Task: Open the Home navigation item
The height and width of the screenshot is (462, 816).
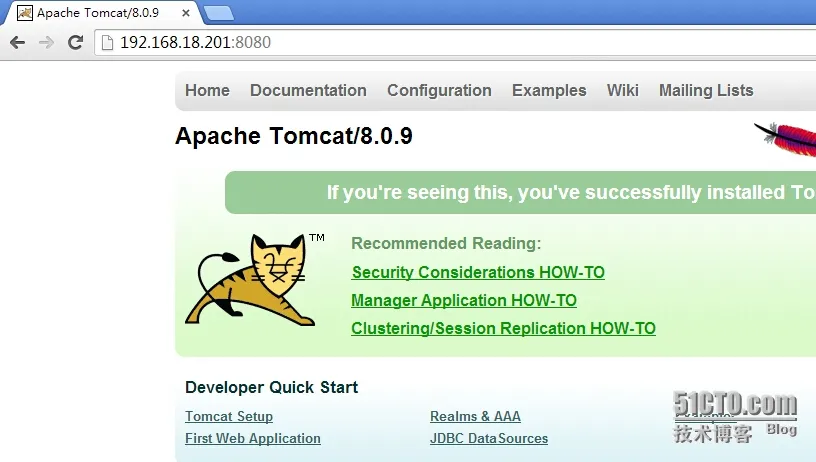Action: coord(207,91)
